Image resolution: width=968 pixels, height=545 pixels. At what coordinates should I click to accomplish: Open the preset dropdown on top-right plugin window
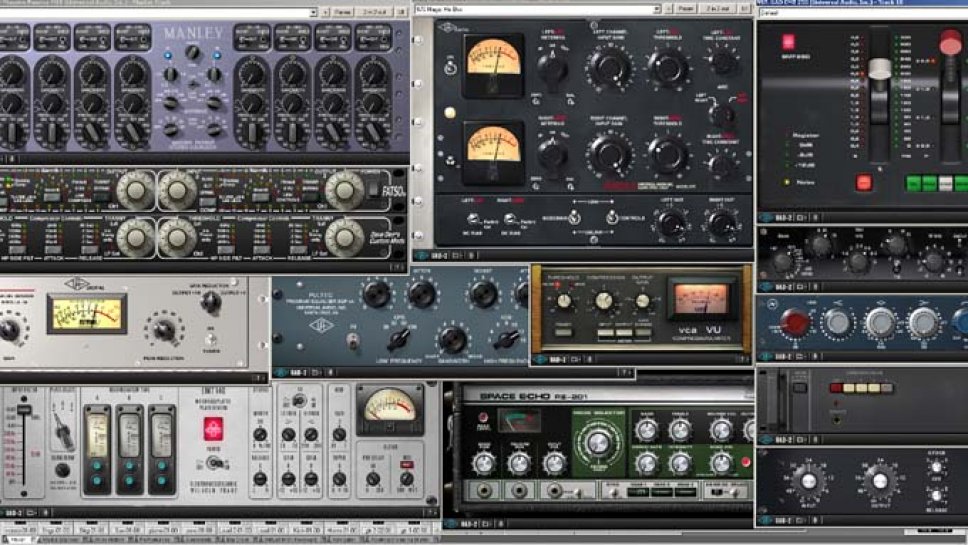860,13
